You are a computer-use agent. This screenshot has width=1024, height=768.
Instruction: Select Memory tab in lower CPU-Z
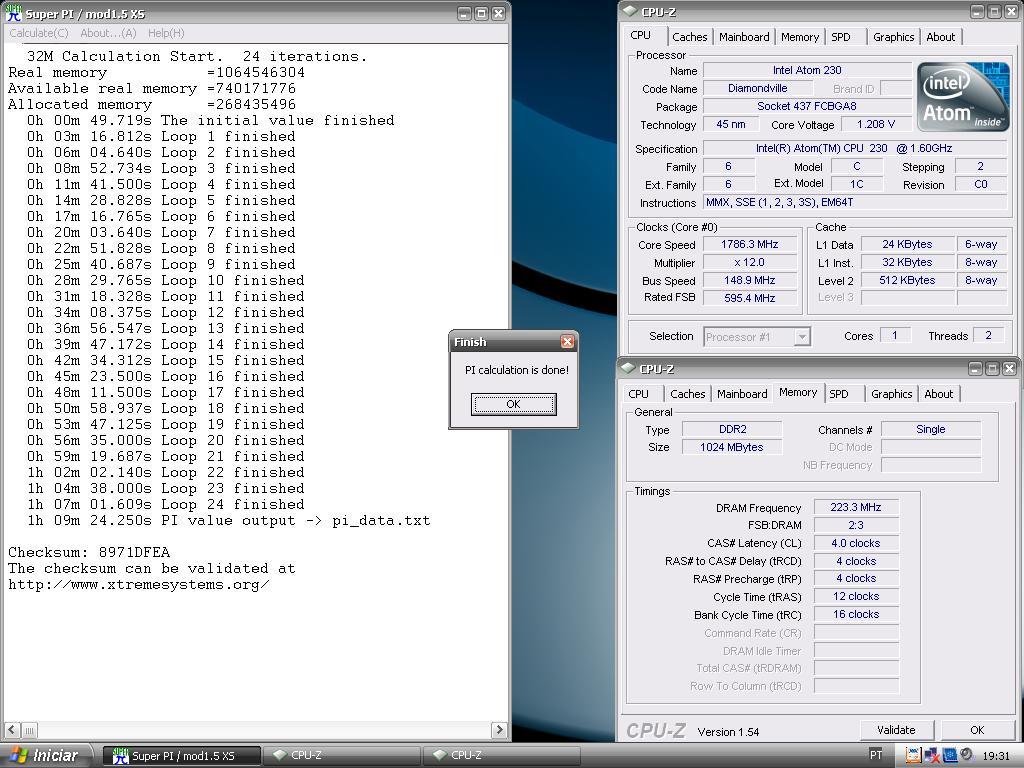click(798, 392)
